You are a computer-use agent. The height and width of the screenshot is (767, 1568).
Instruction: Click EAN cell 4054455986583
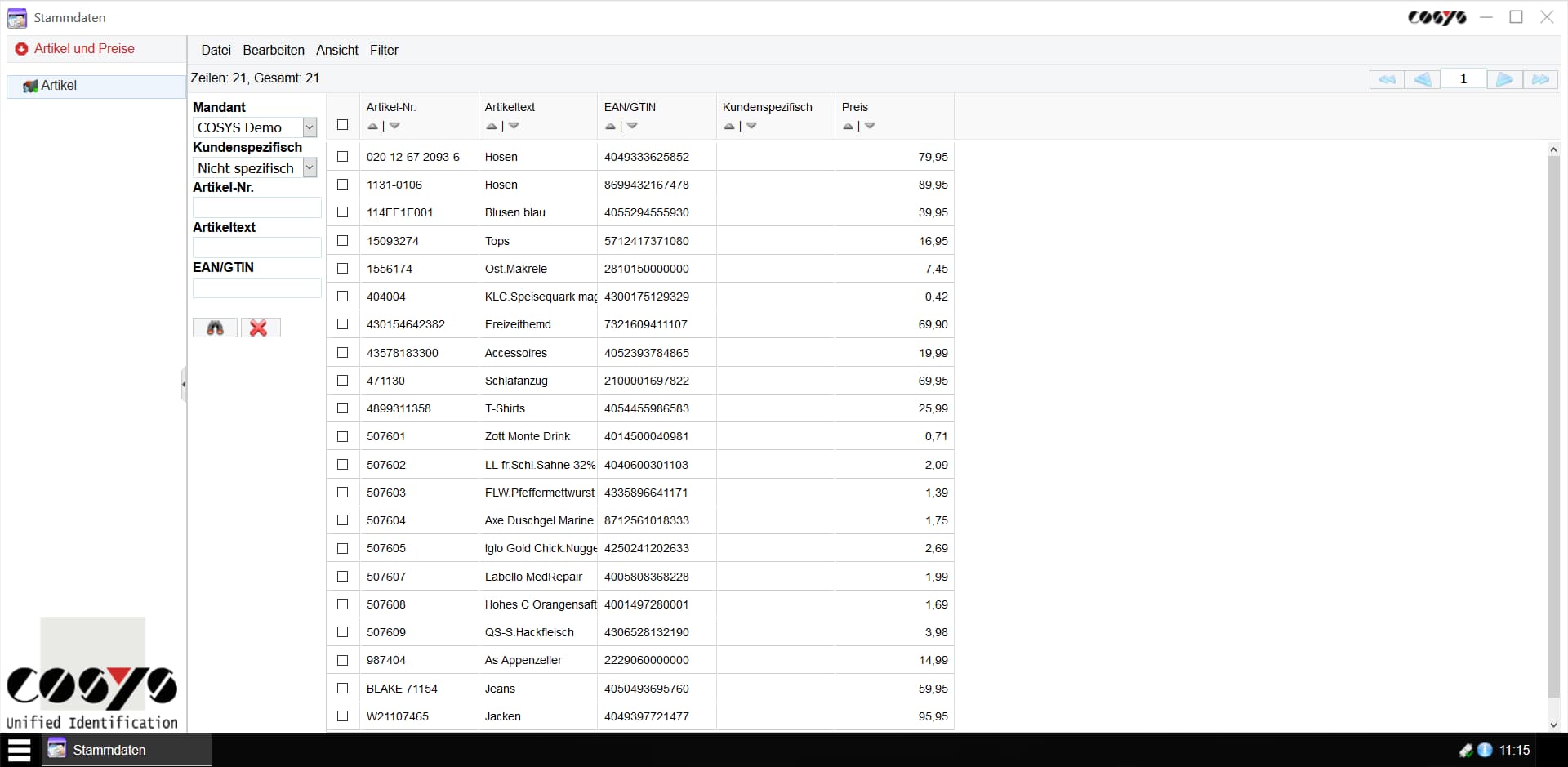[x=647, y=408]
